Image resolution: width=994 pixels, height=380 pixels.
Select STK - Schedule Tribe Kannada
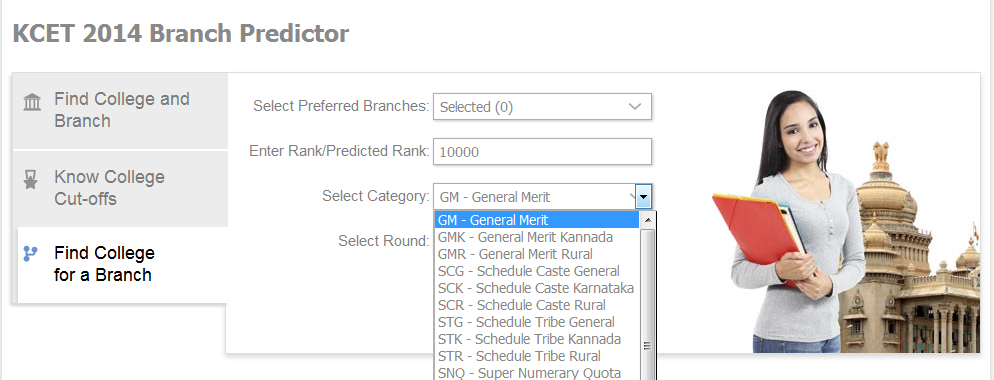(536, 339)
